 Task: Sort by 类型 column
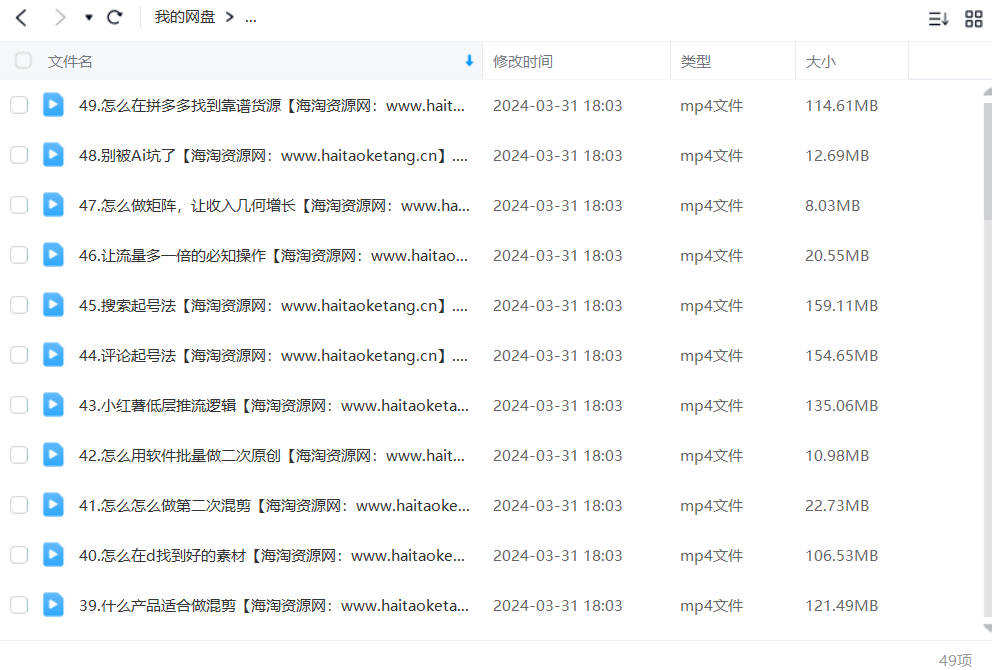click(x=695, y=61)
